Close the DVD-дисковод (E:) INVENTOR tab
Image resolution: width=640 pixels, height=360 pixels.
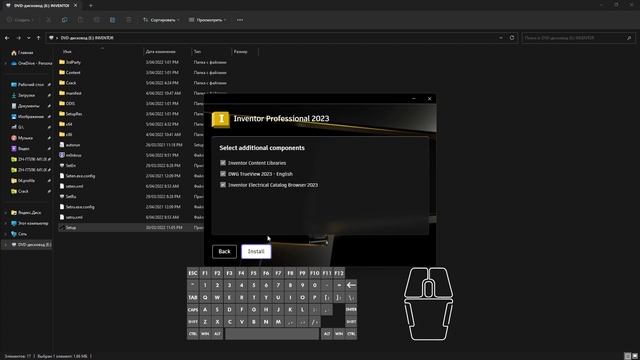tap(76, 6)
